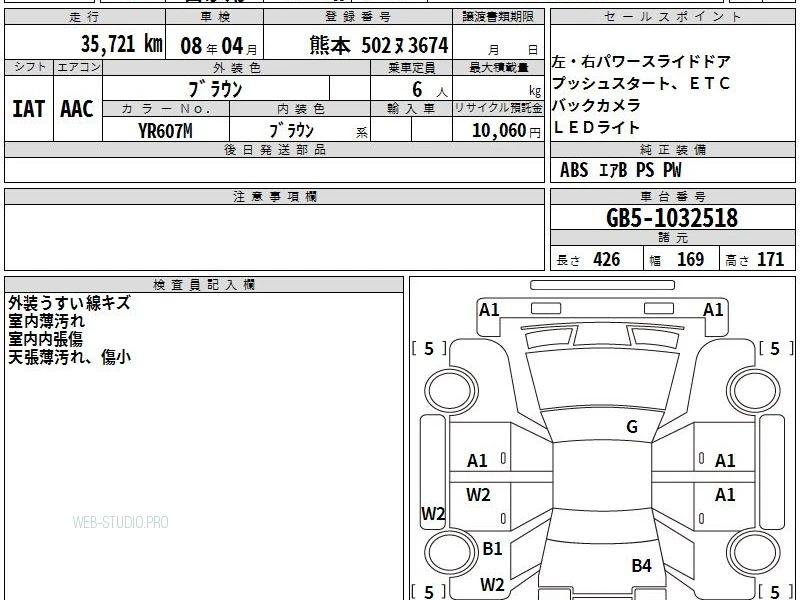Click the セールスポイント header

click(x=672, y=17)
